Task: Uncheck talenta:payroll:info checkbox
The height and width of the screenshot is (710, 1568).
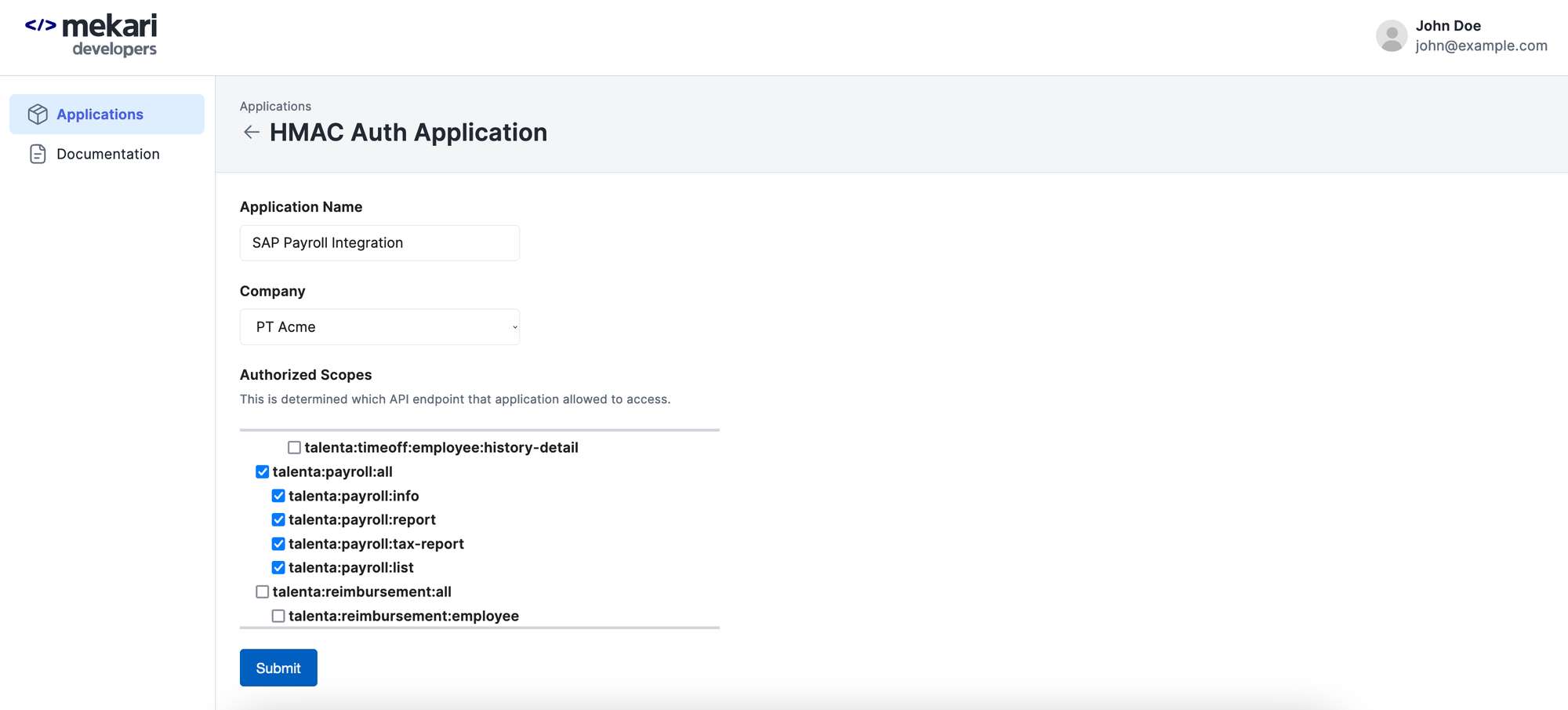Action: click(278, 496)
